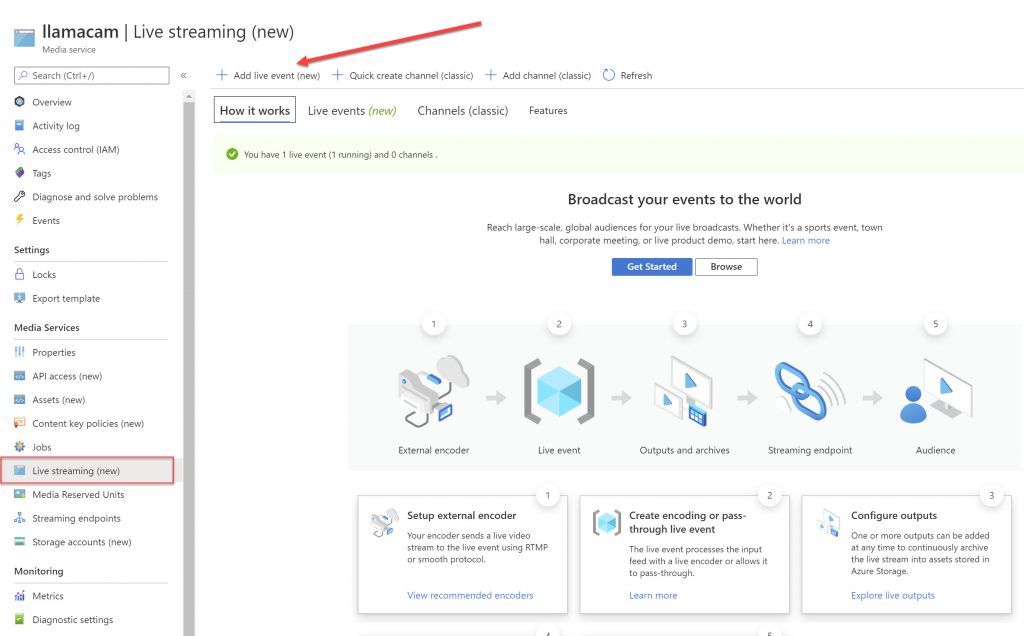Click the Configure outputs card title
This screenshot has width=1024, height=636.
894,515
